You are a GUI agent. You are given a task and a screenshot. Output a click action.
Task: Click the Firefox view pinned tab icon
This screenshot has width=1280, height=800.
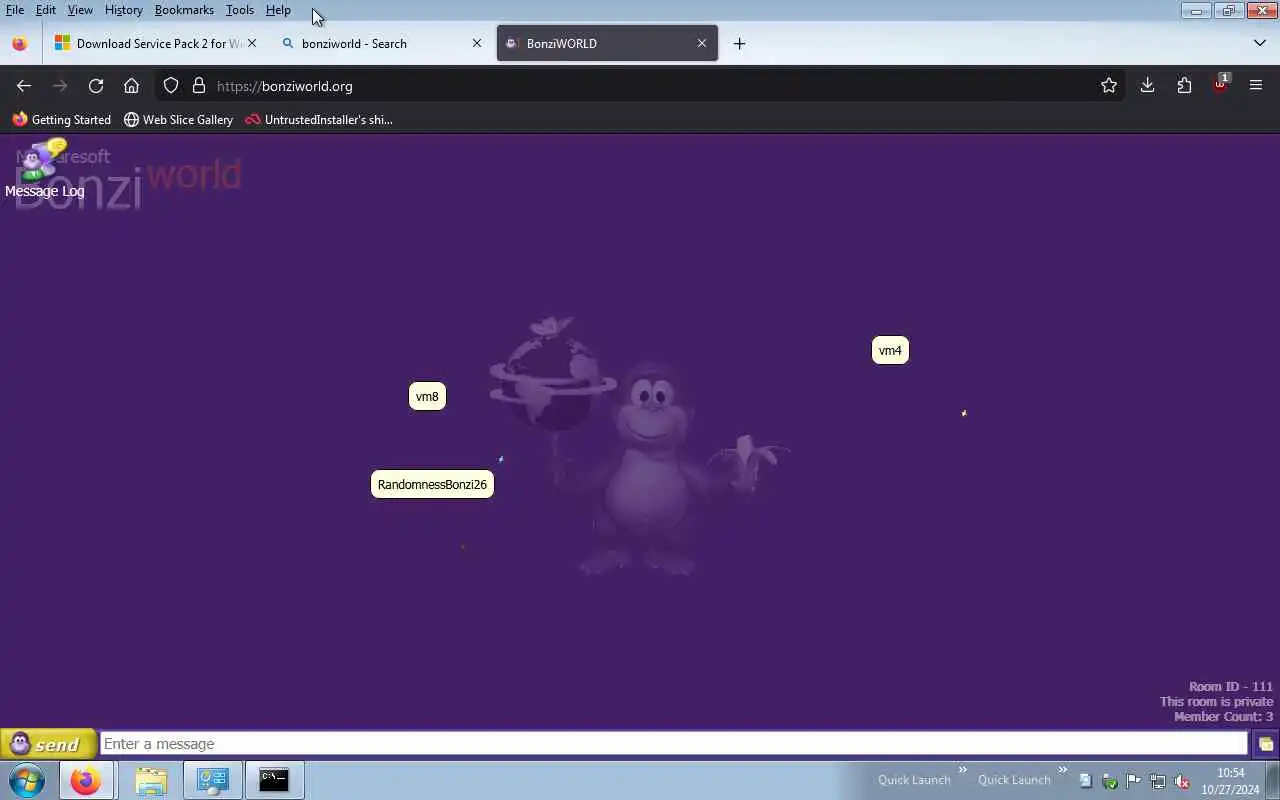19,43
